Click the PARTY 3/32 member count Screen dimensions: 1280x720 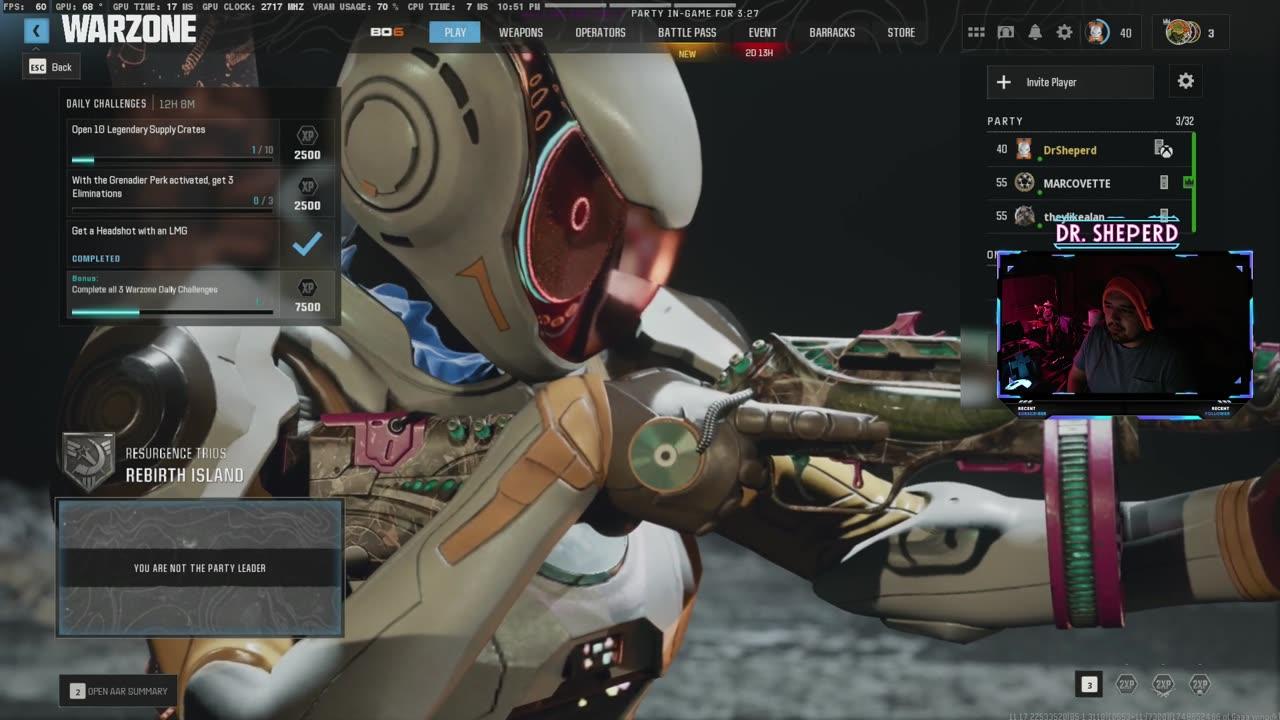(1184, 121)
